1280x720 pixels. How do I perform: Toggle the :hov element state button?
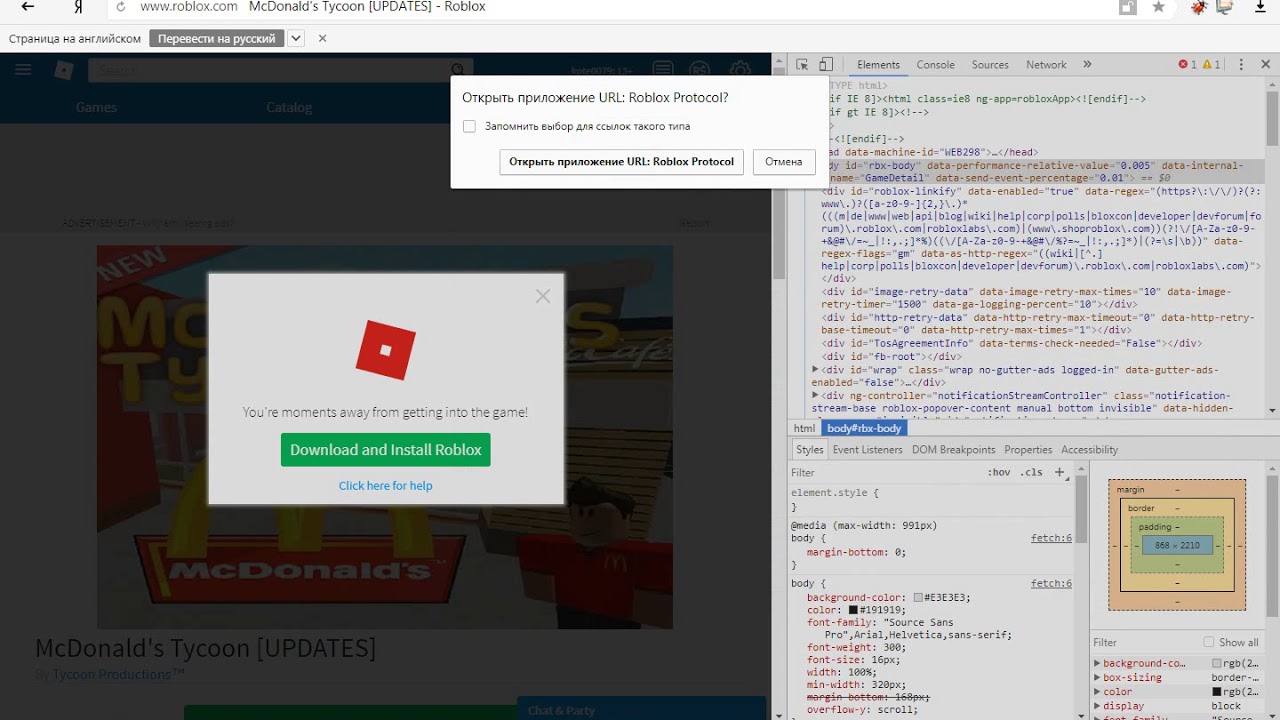999,473
